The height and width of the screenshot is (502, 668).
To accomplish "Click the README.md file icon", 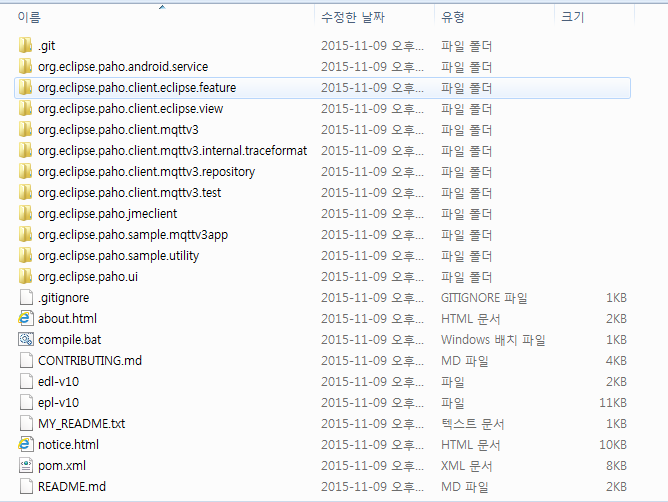I will (26, 486).
